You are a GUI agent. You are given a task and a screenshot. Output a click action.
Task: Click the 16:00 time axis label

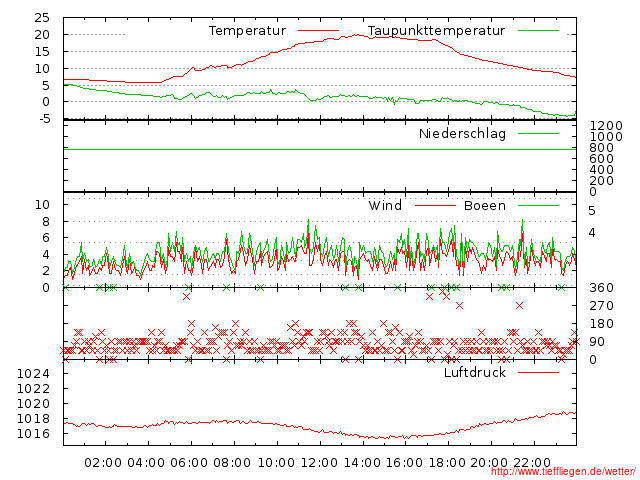coord(404,463)
